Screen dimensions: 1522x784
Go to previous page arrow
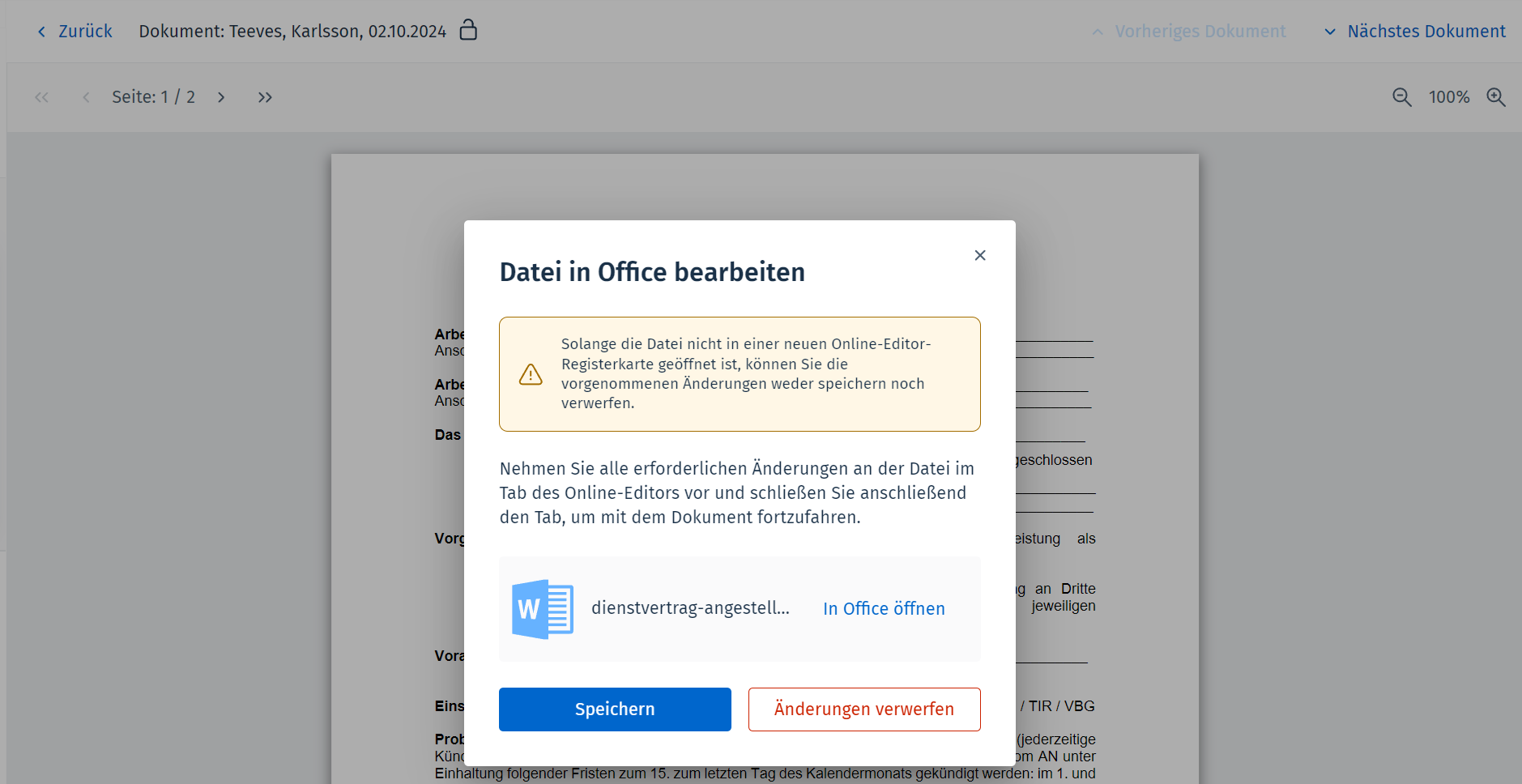86,97
